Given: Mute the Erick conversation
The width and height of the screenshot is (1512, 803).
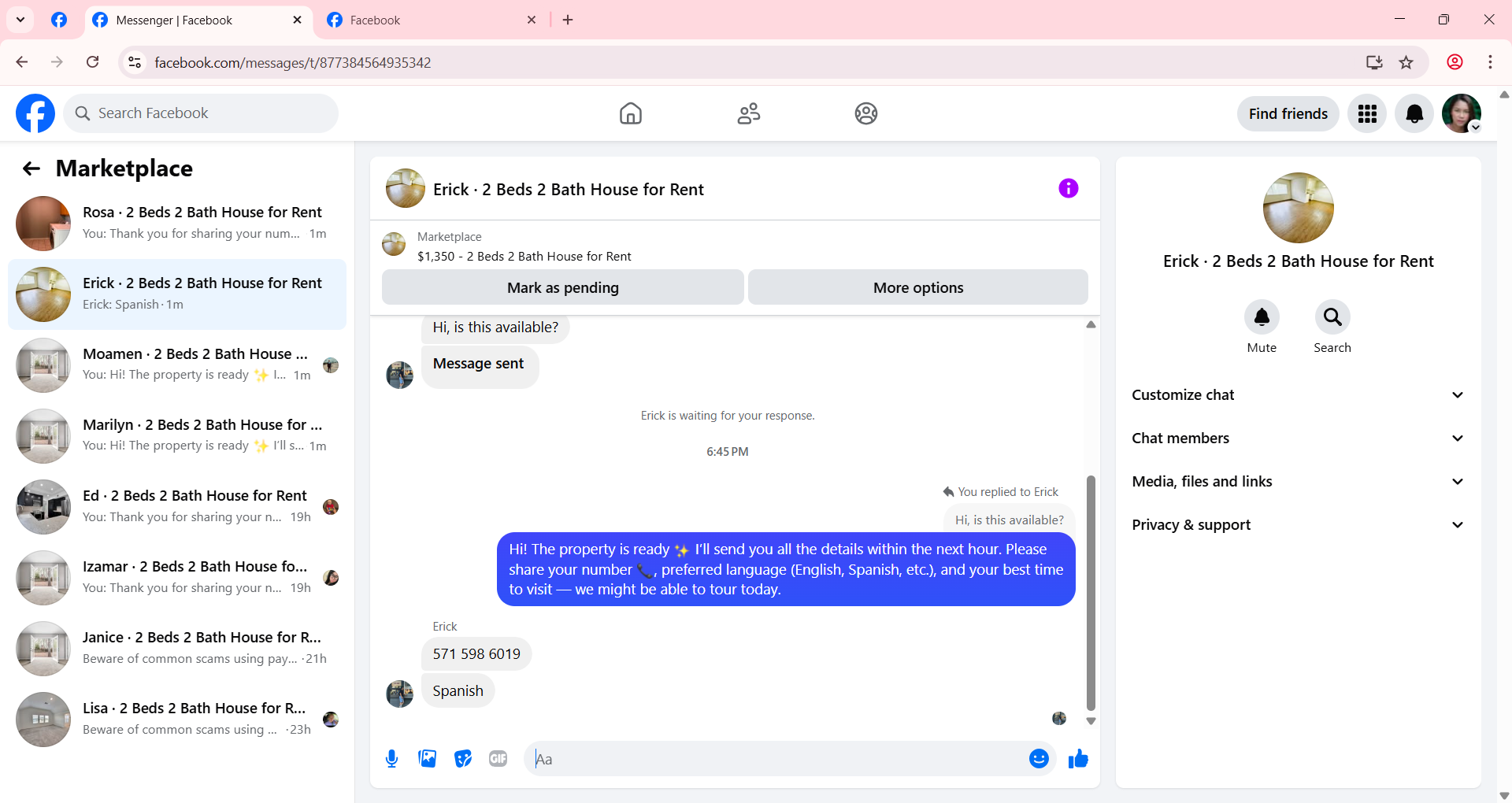Looking at the screenshot, I should (x=1262, y=317).
